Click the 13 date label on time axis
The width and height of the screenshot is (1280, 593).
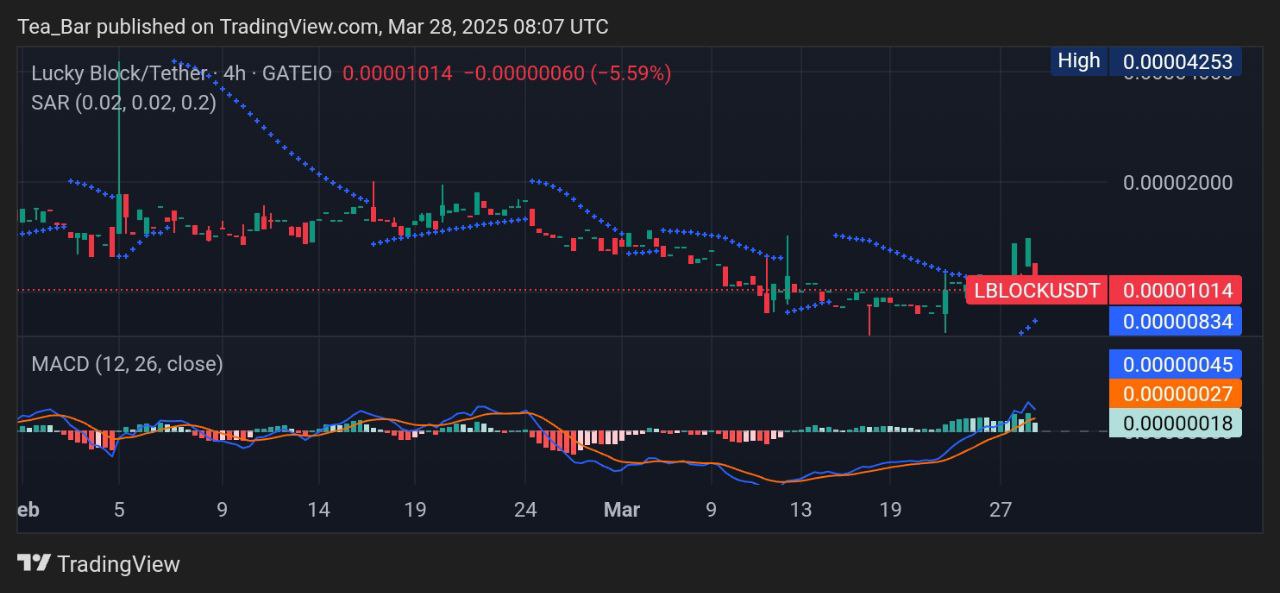pos(800,510)
